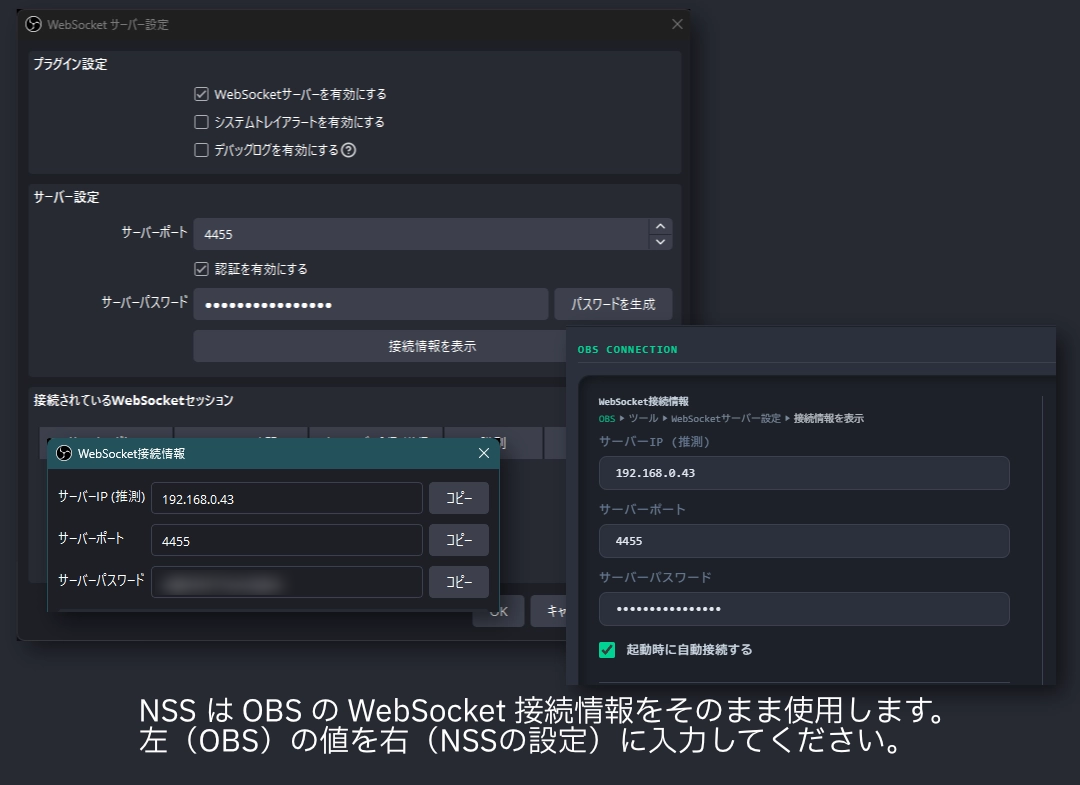Click the OBS CONNECTION heading
The height and width of the screenshot is (785, 1080).
(627, 349)
